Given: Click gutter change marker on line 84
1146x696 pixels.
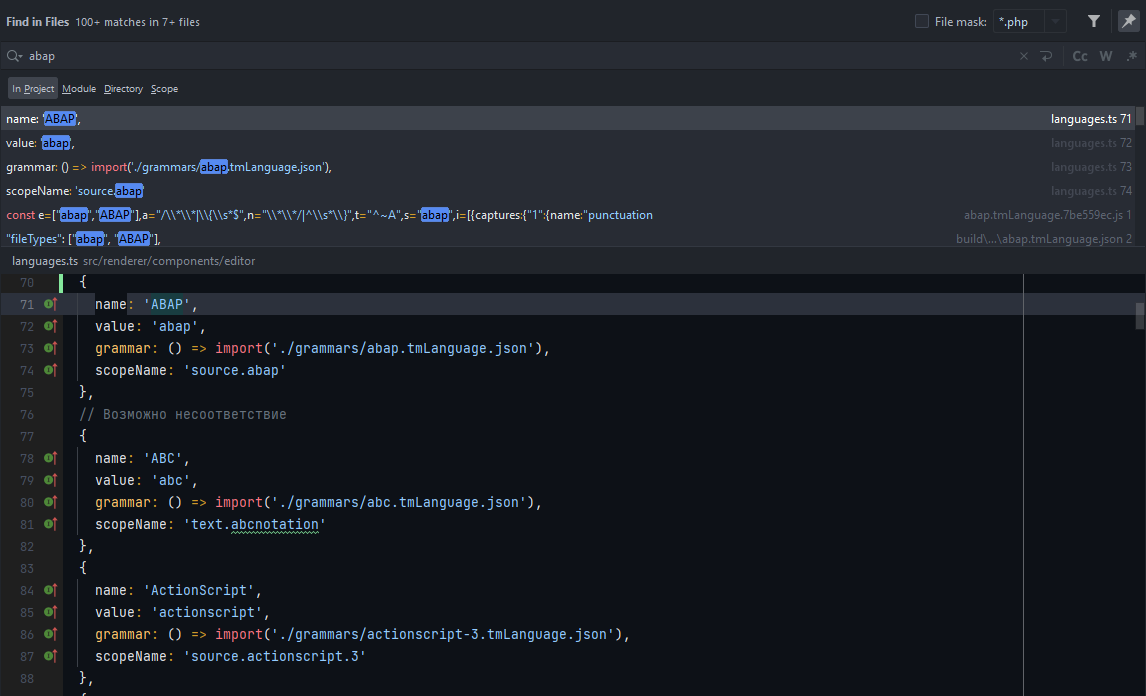Looking at the screenshot, I should tap(50, 590).
